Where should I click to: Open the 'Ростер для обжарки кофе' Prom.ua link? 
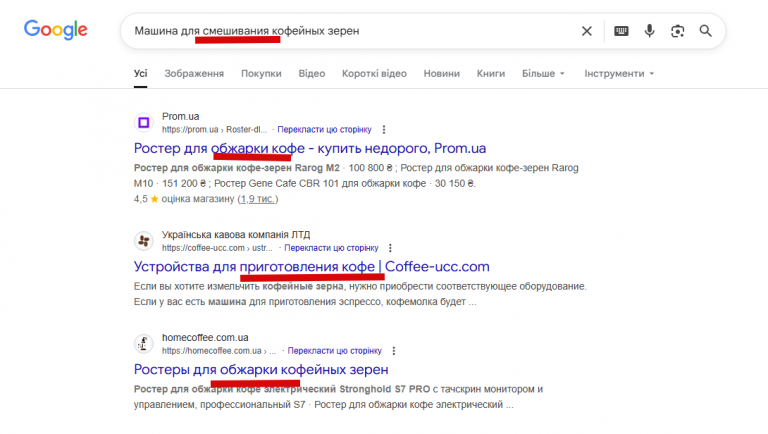pyautogui.click(x=310, y=148)
